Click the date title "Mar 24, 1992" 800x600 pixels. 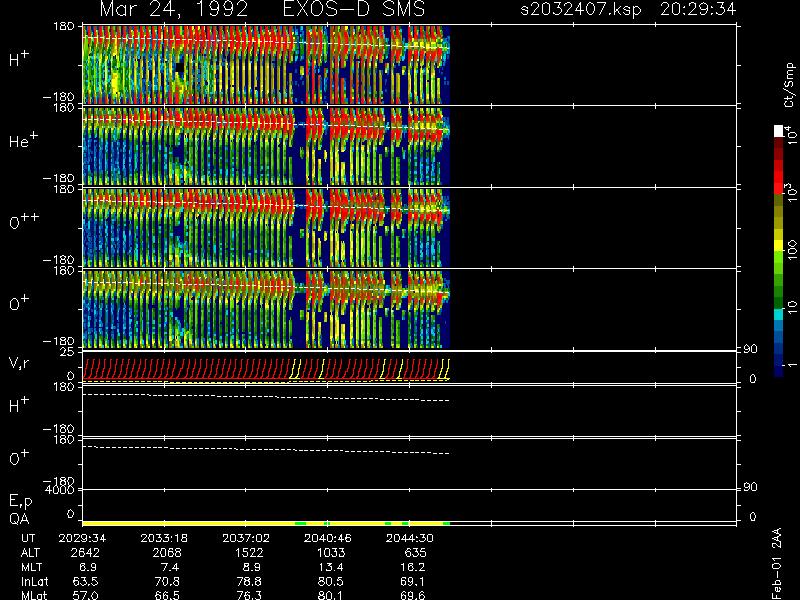[174, 9]
